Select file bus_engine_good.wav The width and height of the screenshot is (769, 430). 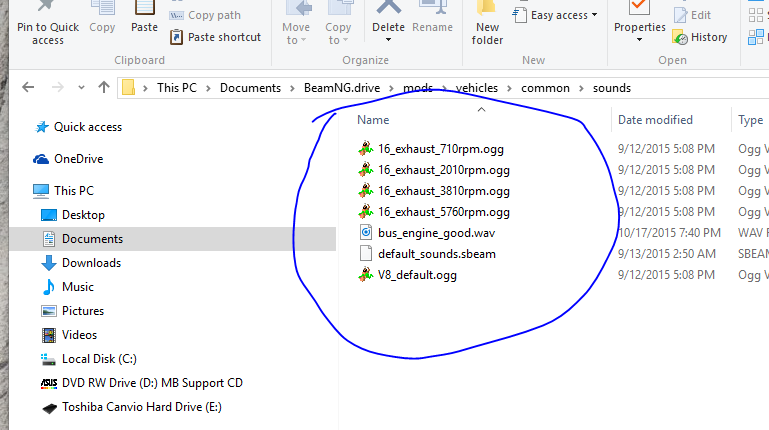436,233
